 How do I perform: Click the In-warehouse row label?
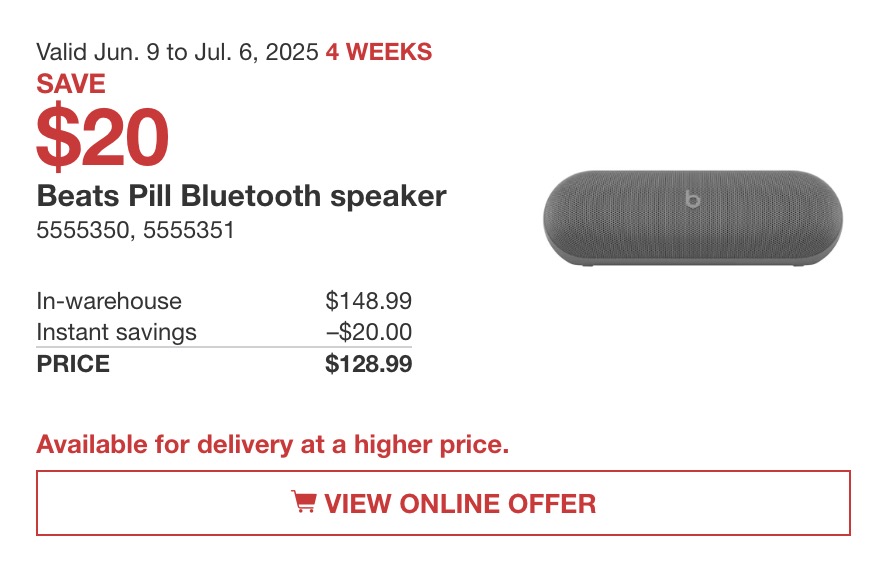pyautogui.click(x=109, y=301)
